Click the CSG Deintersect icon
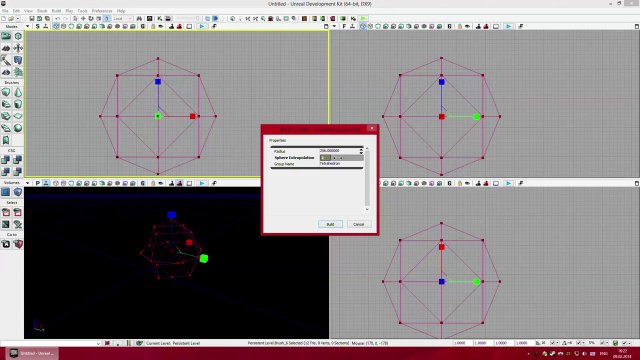The image size is (640, 360). [18, 172]
